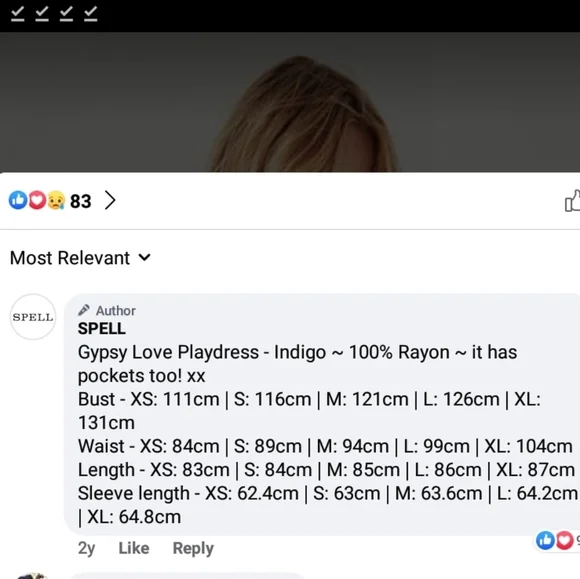View reactions on the SPELL comment
580x579 pixels.
[x=558, y=541]
